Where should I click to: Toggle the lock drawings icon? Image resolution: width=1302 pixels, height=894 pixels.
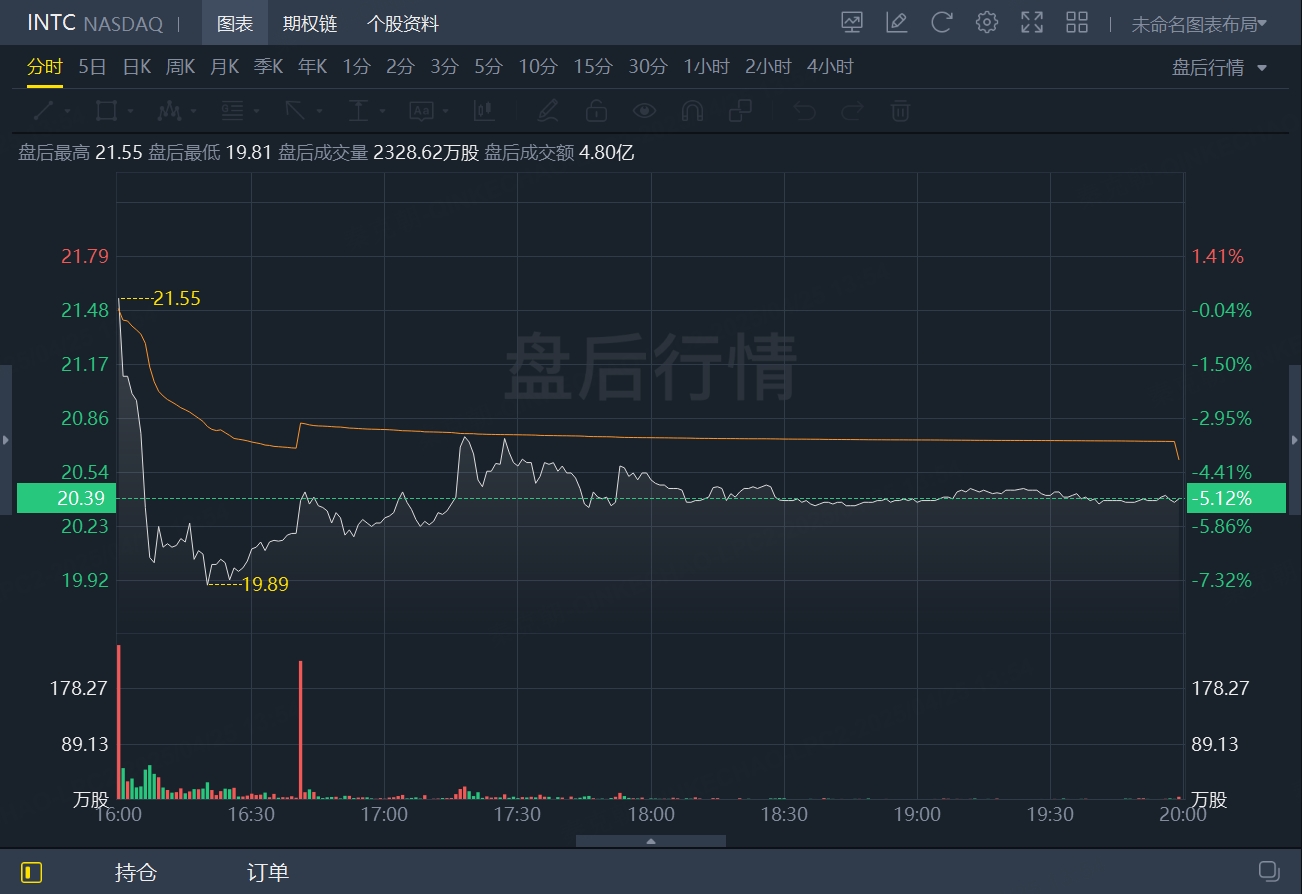[x=596, y=110]
